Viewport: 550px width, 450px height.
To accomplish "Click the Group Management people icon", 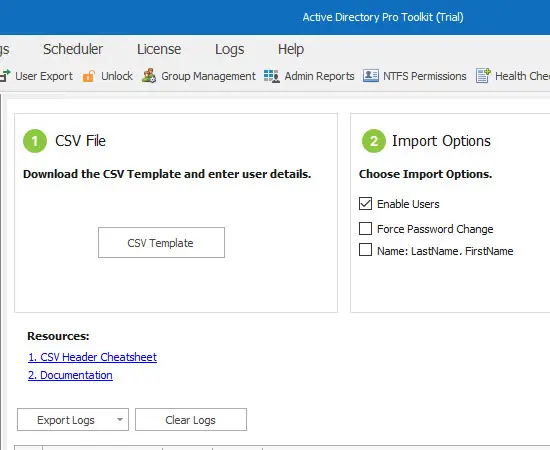I will pyautogui.click(x=149, y=75).
